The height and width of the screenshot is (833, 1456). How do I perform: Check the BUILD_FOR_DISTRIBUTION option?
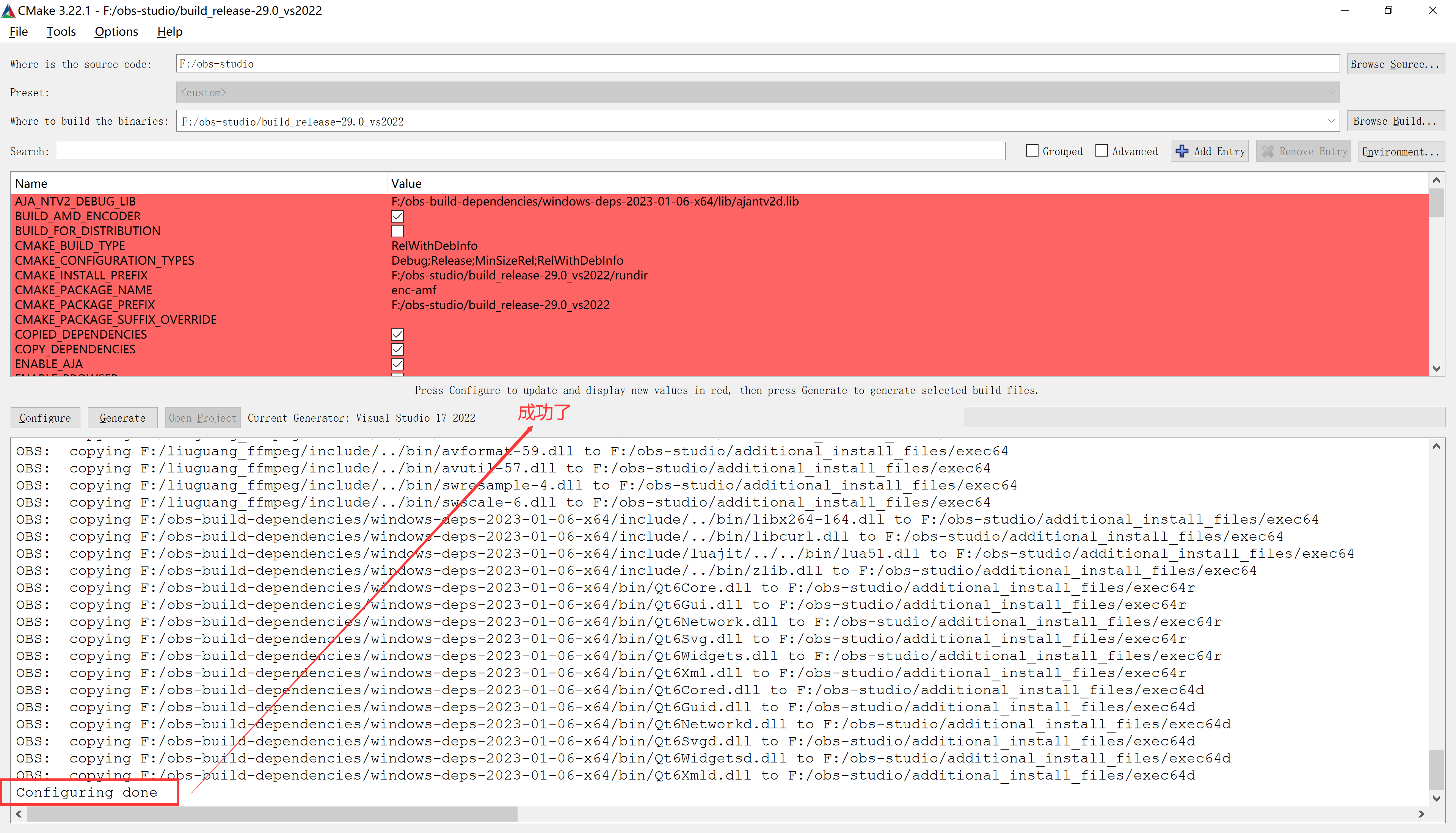398,231
